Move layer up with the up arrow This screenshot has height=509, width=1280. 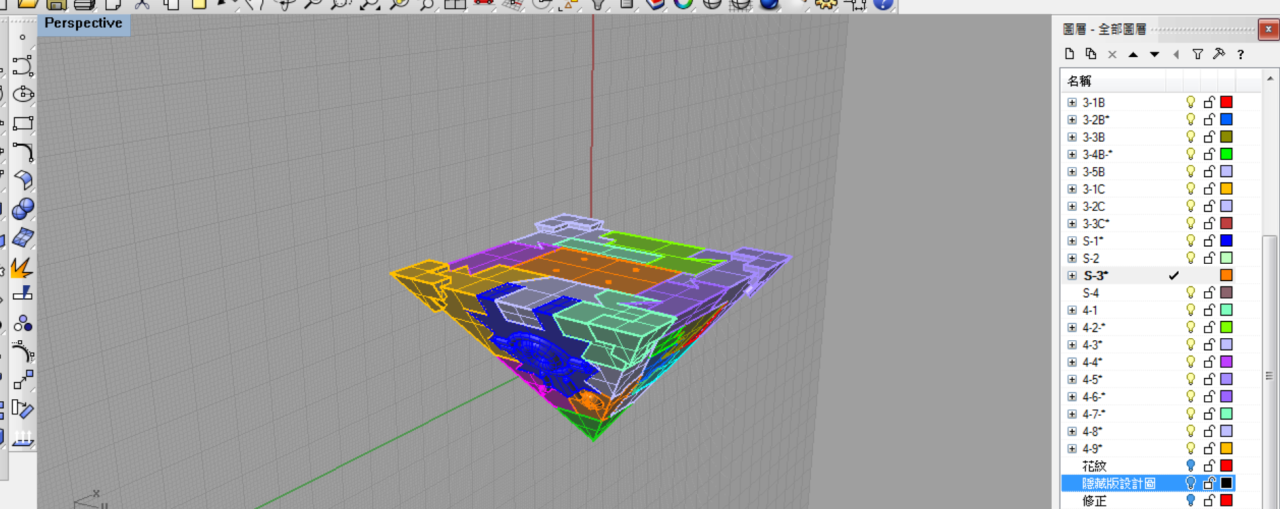[1133, 54]
